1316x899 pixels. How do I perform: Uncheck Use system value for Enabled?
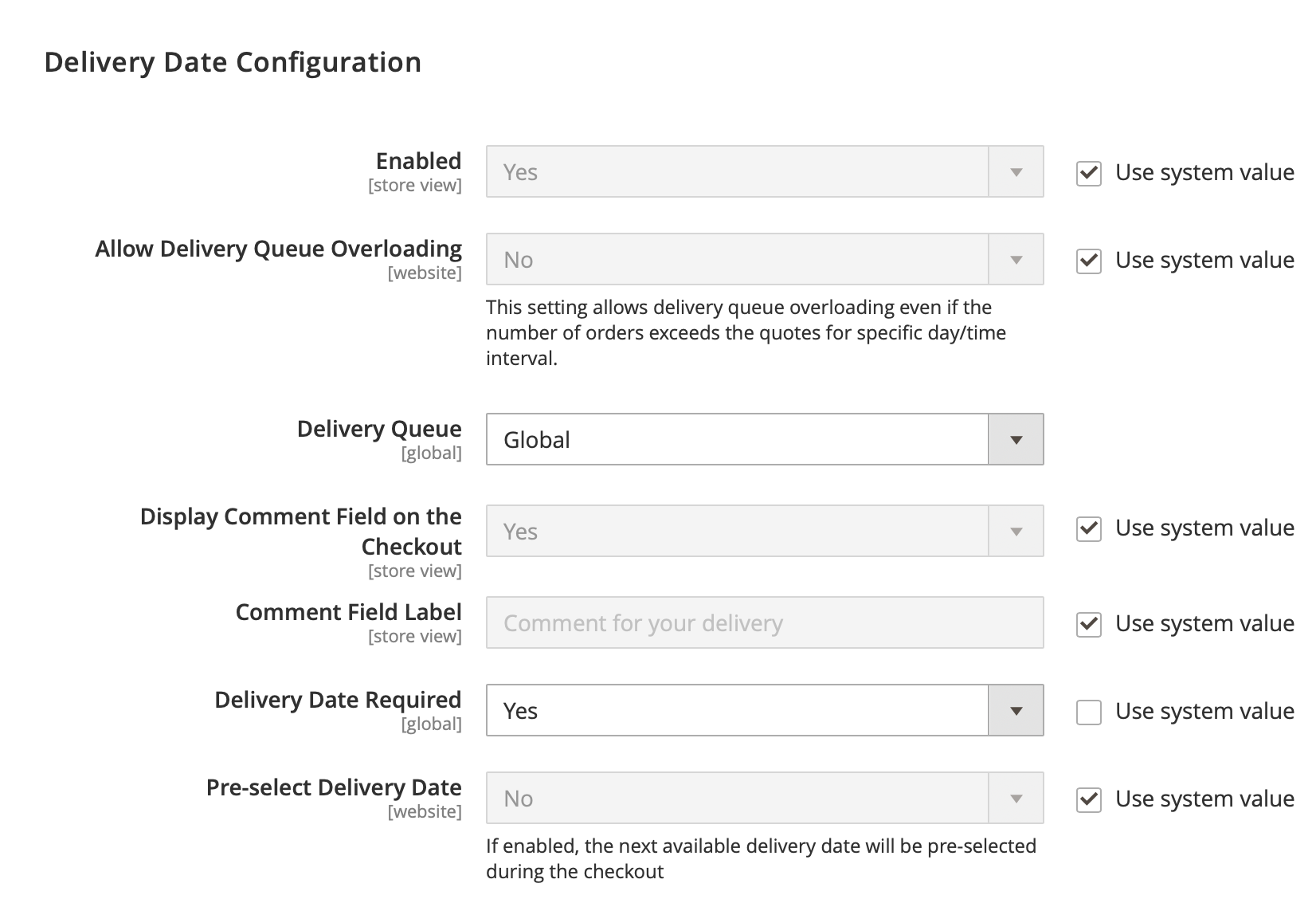pyautogui.click(x=1088, y=173)
